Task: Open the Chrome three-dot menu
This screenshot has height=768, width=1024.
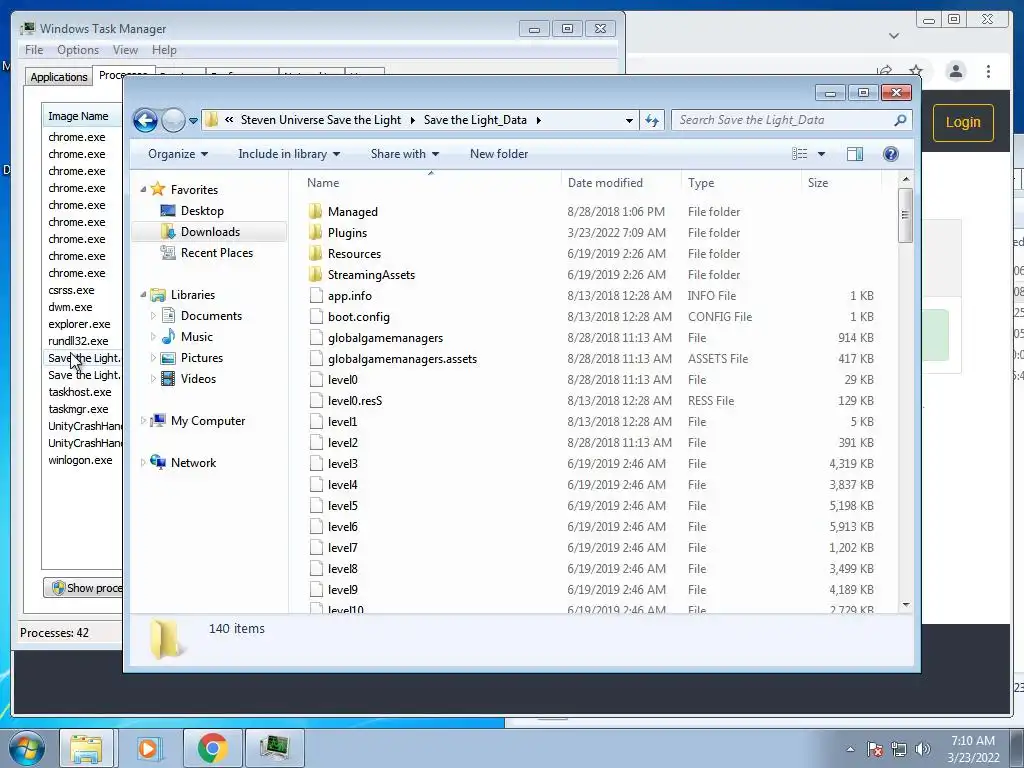Action: (x=988, y=71)
